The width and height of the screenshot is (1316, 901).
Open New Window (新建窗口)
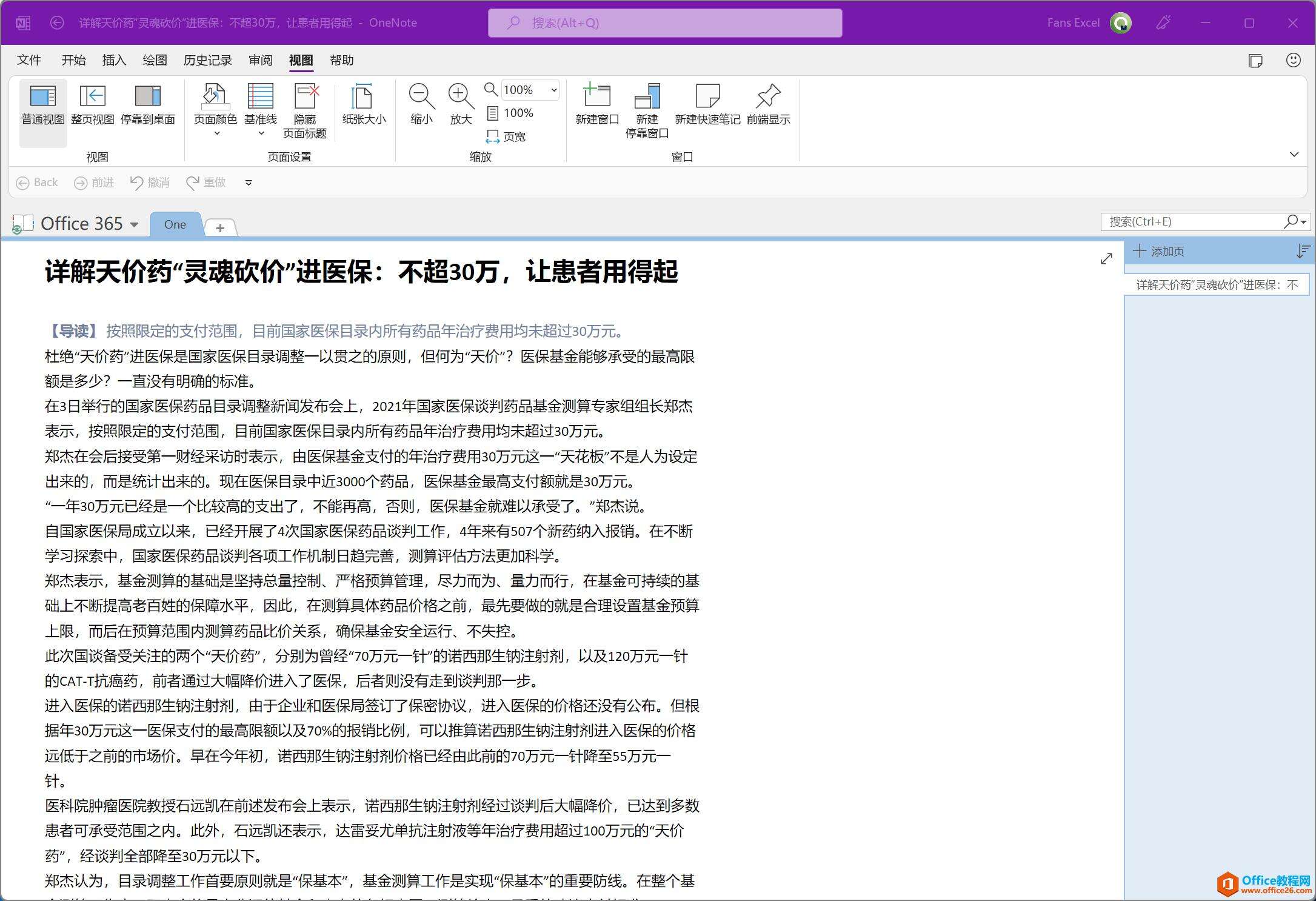point(597,105)
